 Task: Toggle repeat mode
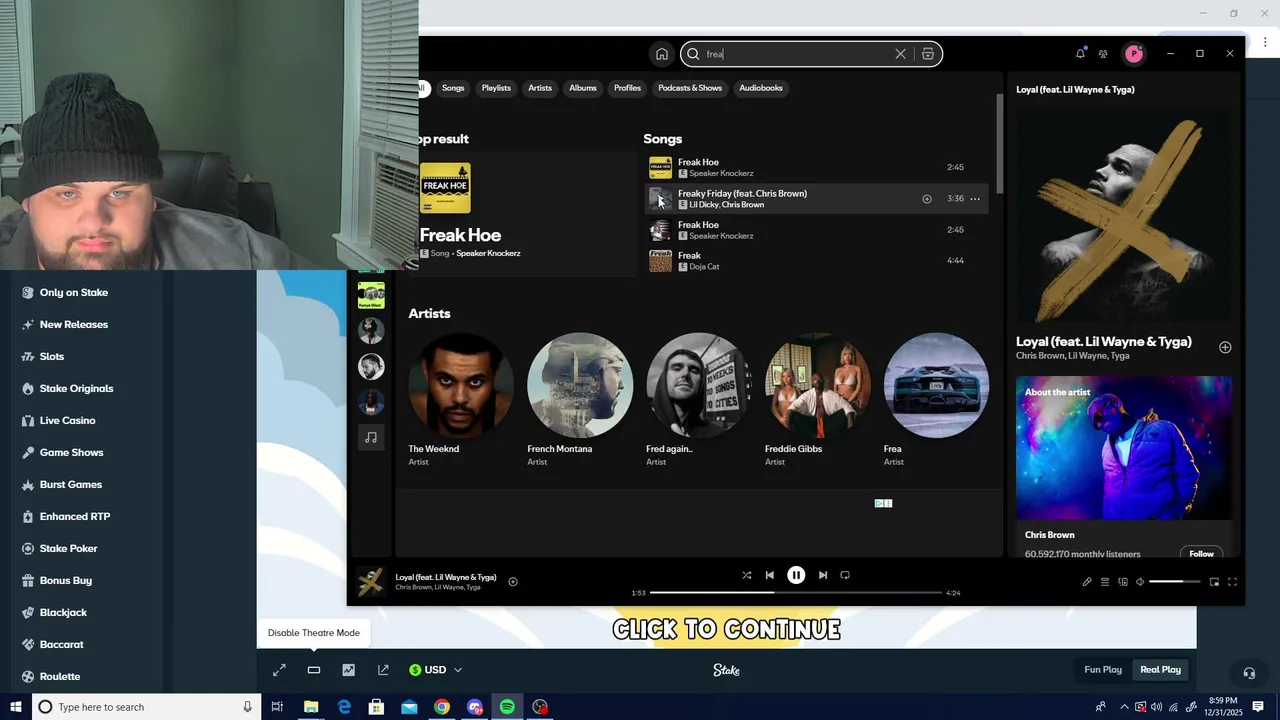(x=845, y=575)
